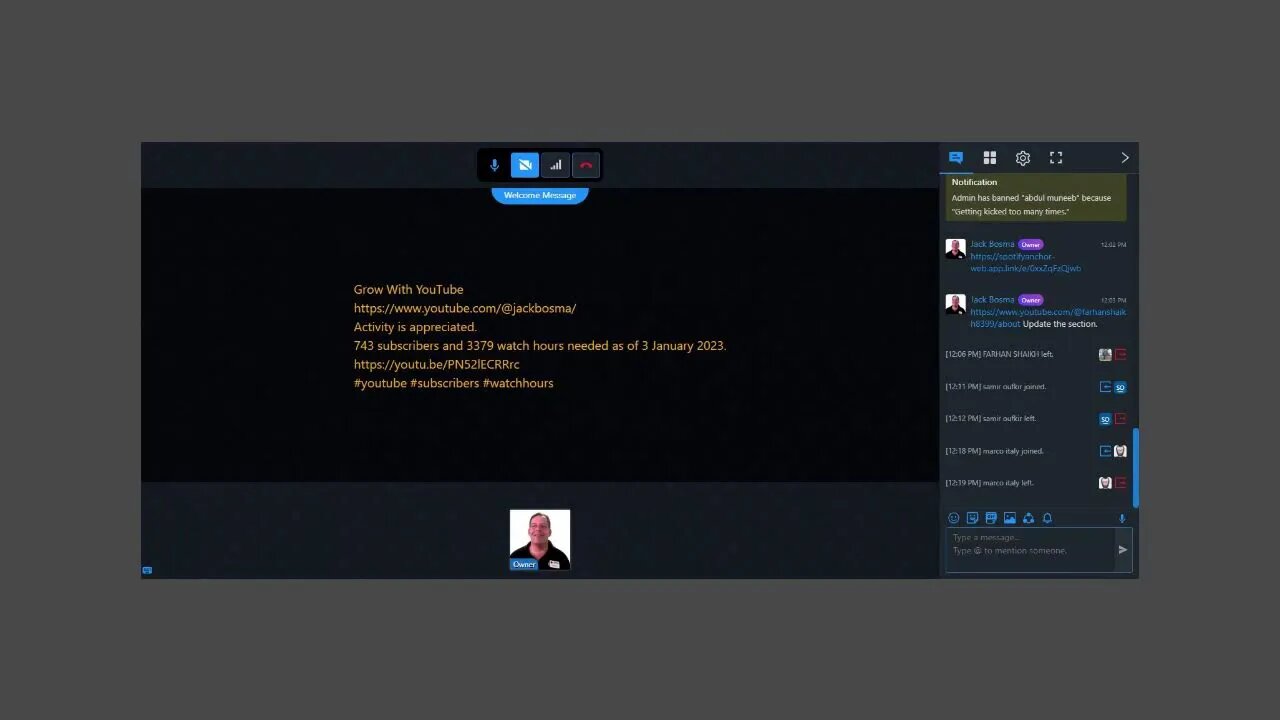Open the settings gear tab
The image size is (1280, 720).
coord(1023,158)
